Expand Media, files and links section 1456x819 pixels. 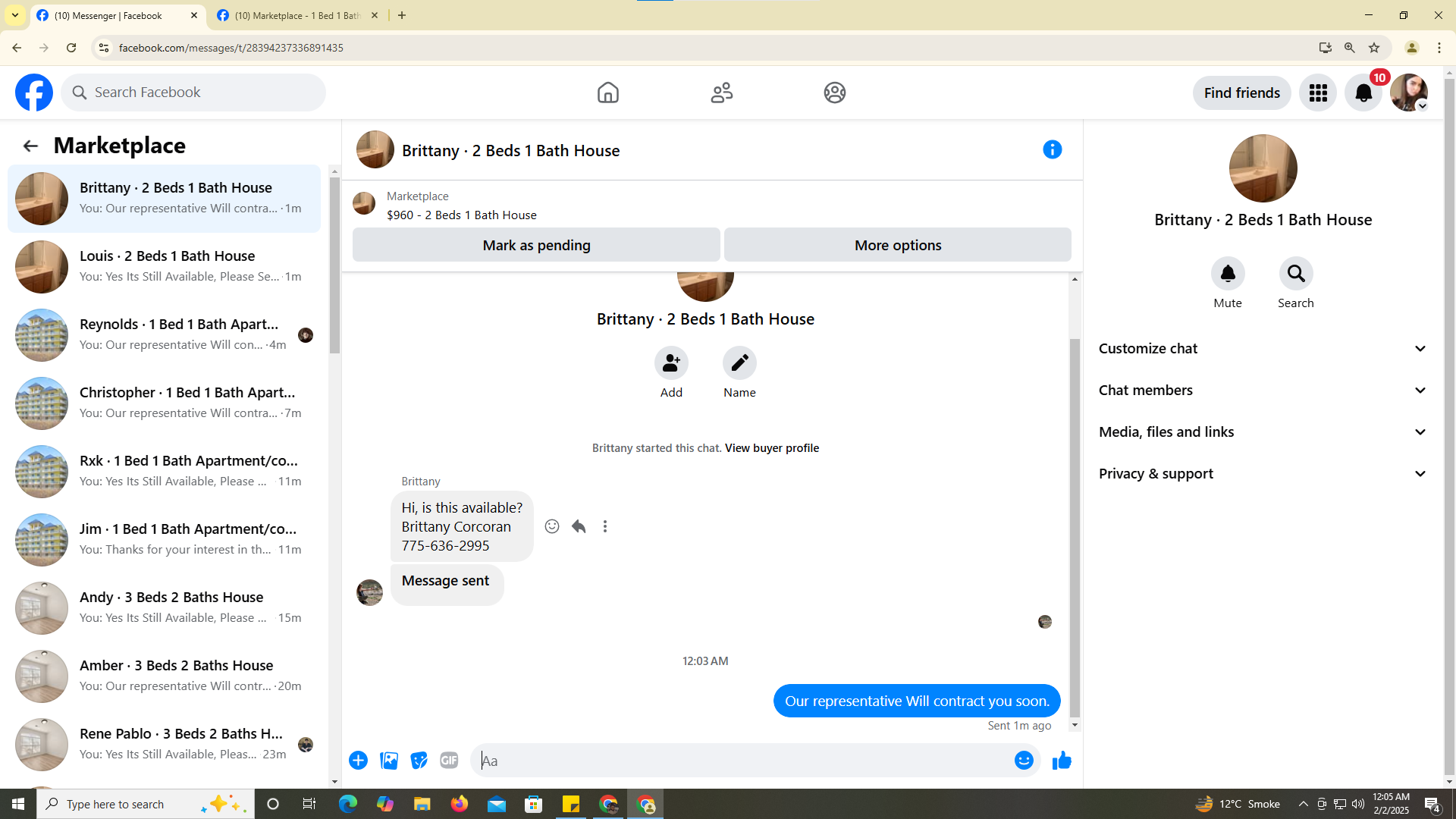click(1263, 432)
